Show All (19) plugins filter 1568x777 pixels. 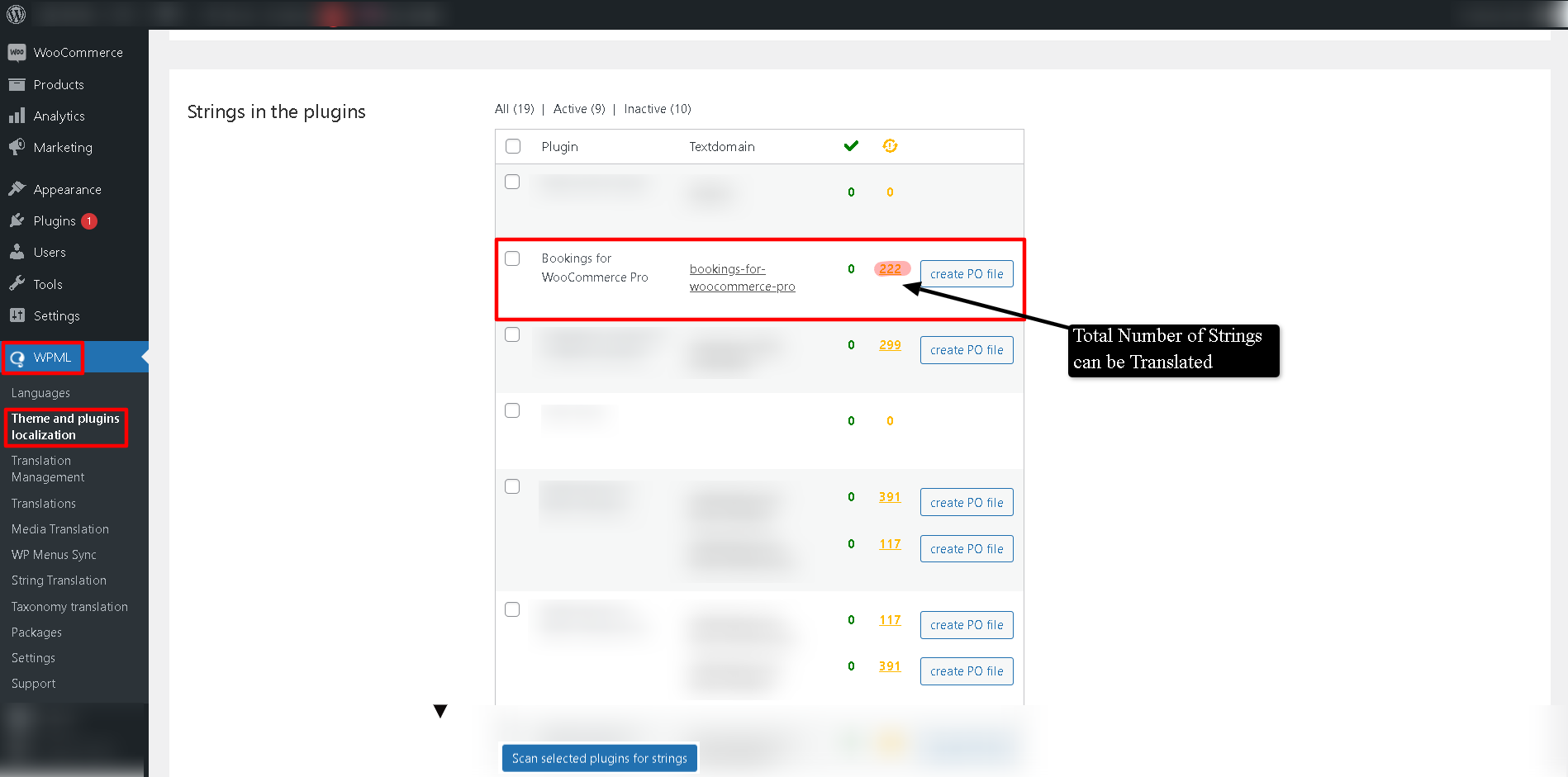point(515,109)
